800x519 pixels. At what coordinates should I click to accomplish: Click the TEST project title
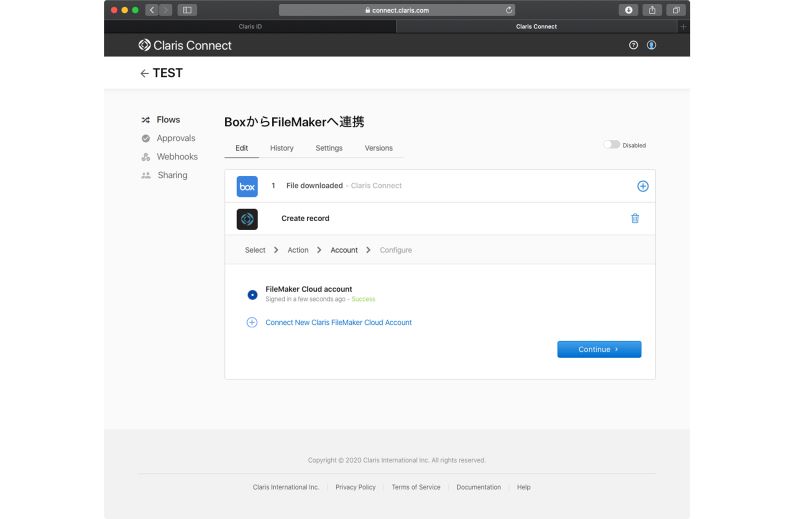[167, 73]
